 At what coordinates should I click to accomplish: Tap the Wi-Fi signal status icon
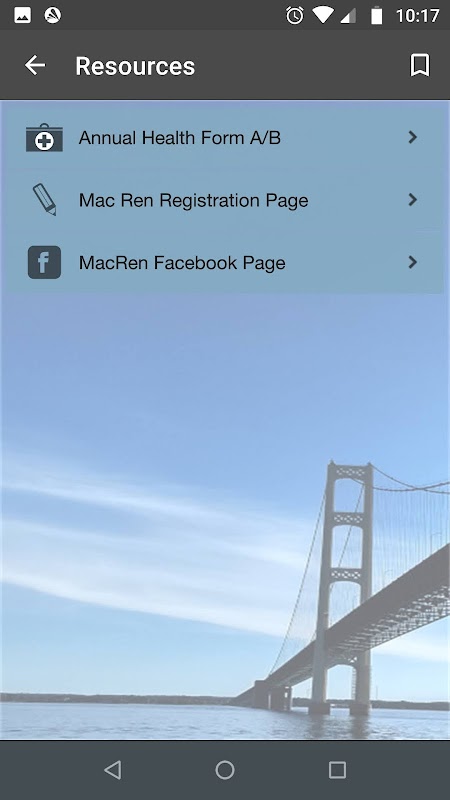pyautogui.click(x=322, y=15)
